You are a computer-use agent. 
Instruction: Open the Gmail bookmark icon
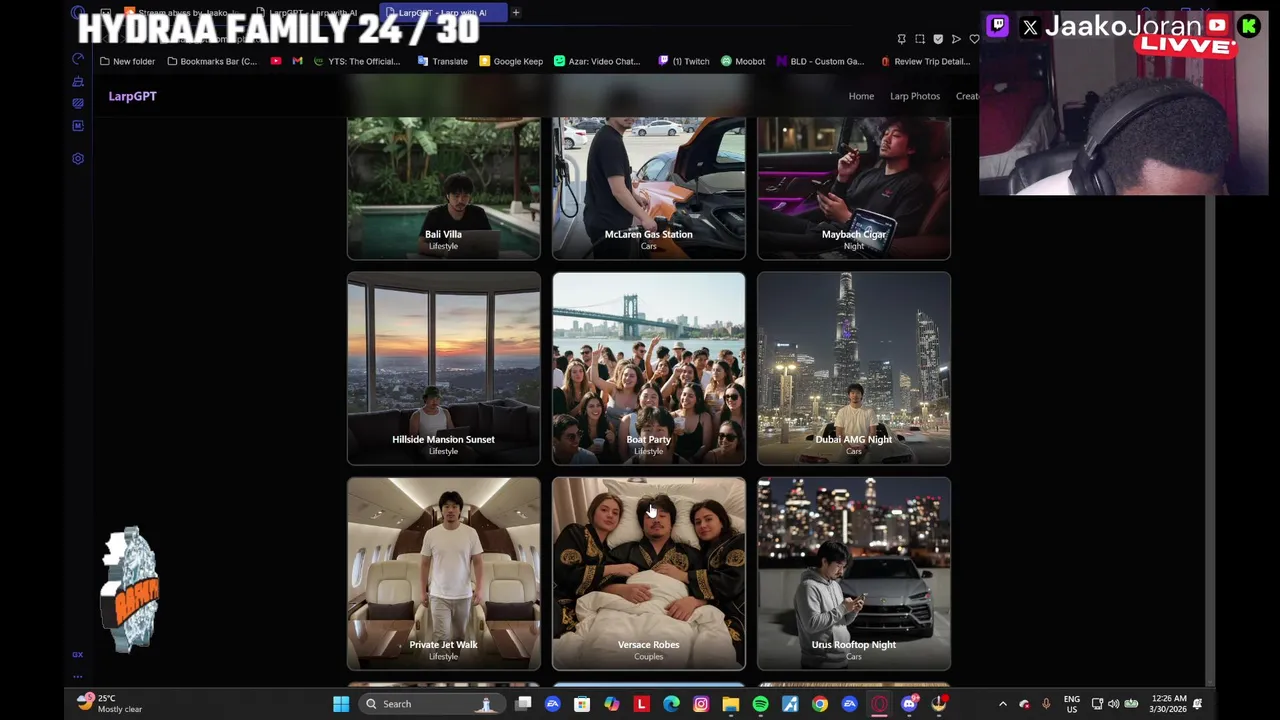(x=297, y=61)
